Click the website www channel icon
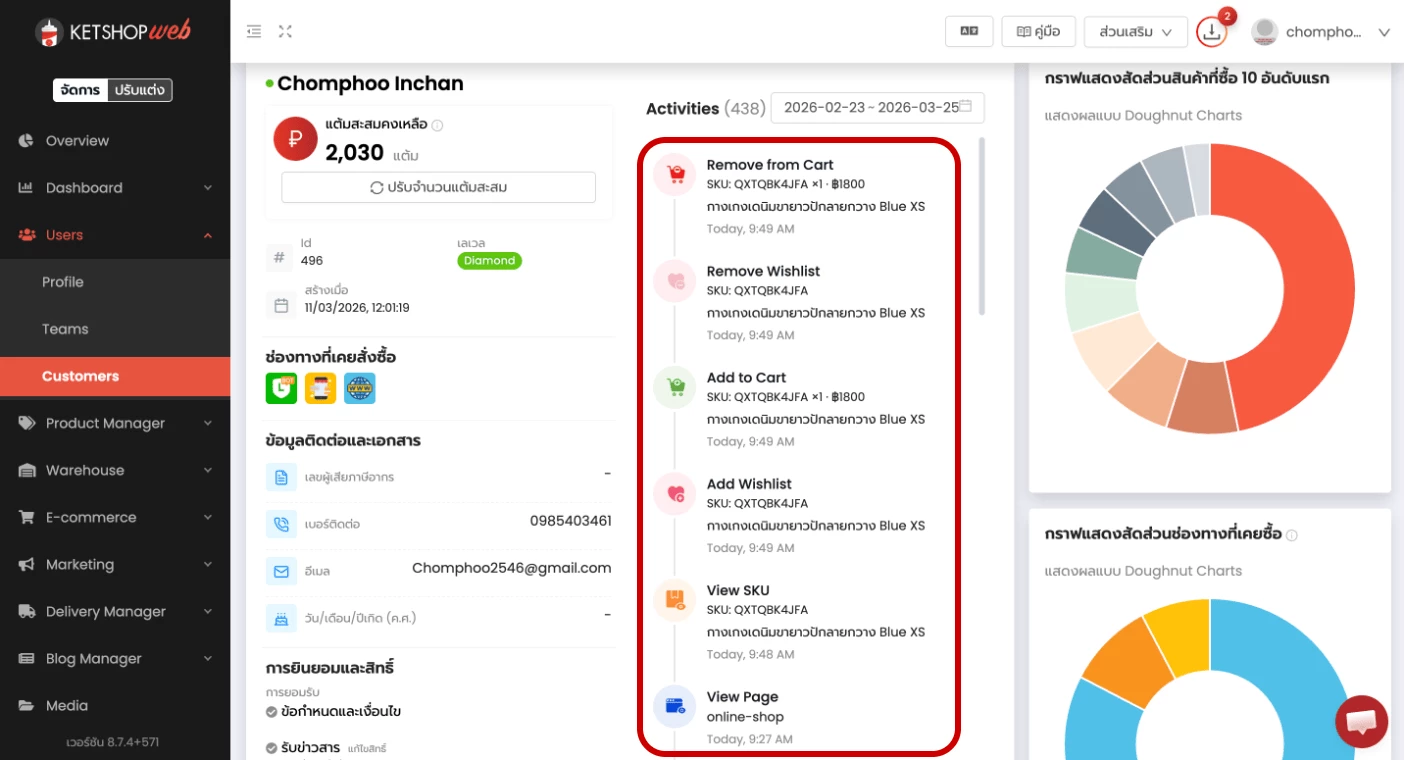The height and width of the screenshot is (760, 1406). 360,388
